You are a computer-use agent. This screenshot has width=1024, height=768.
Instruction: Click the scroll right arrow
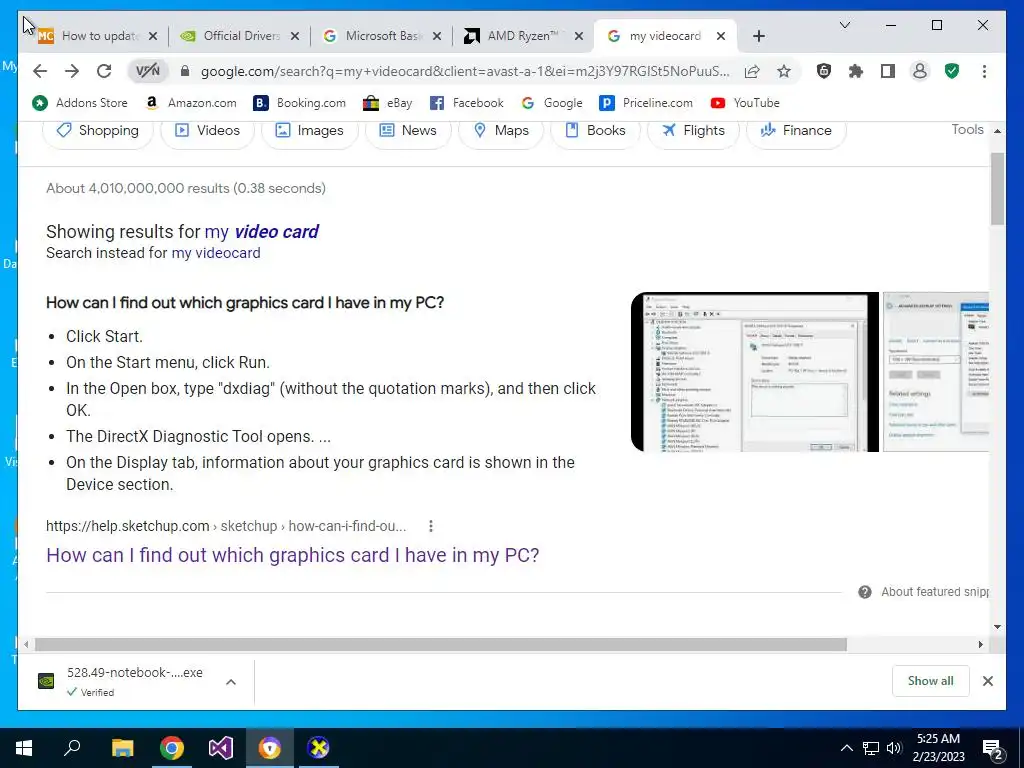click(980, 645)
